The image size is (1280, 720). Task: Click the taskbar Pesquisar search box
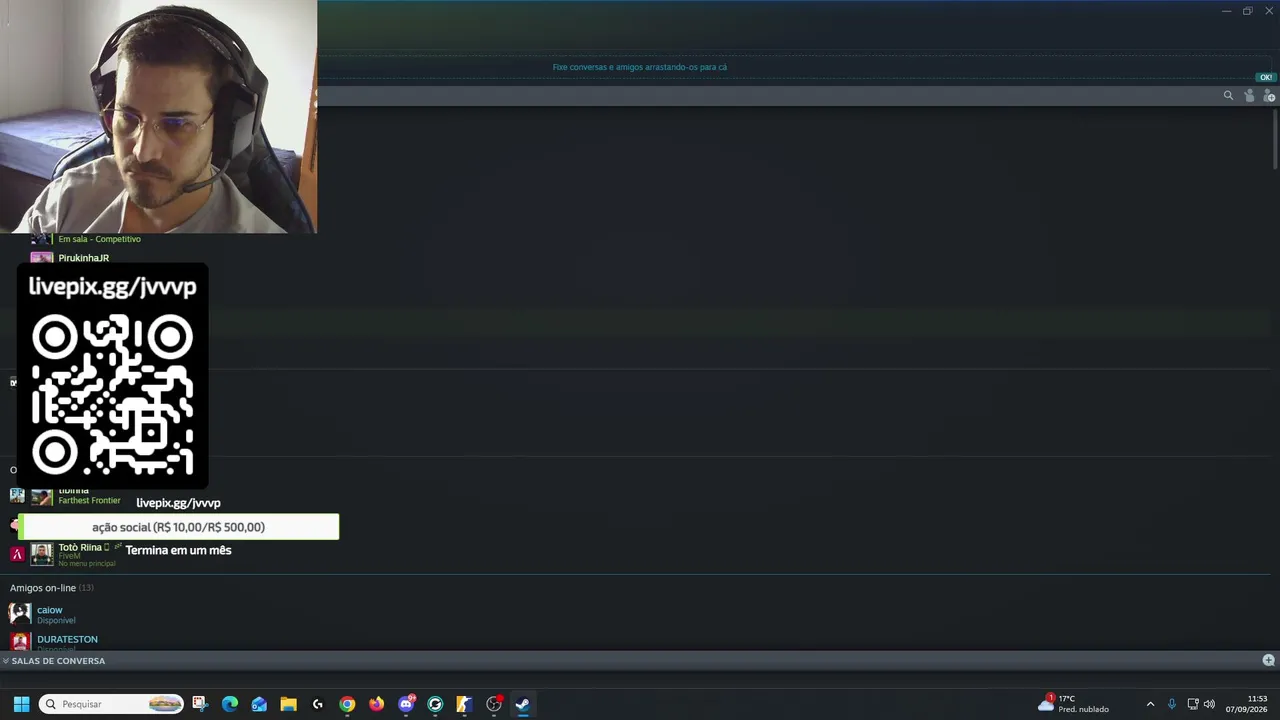111,704
